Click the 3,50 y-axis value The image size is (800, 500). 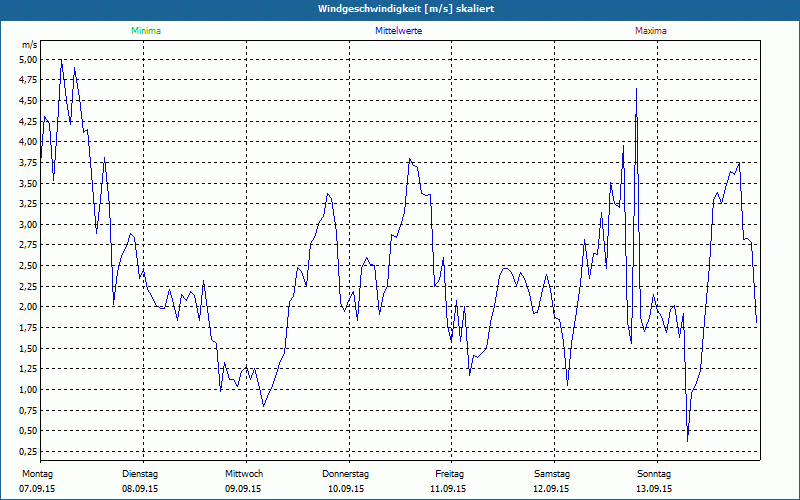pos(29,183)
